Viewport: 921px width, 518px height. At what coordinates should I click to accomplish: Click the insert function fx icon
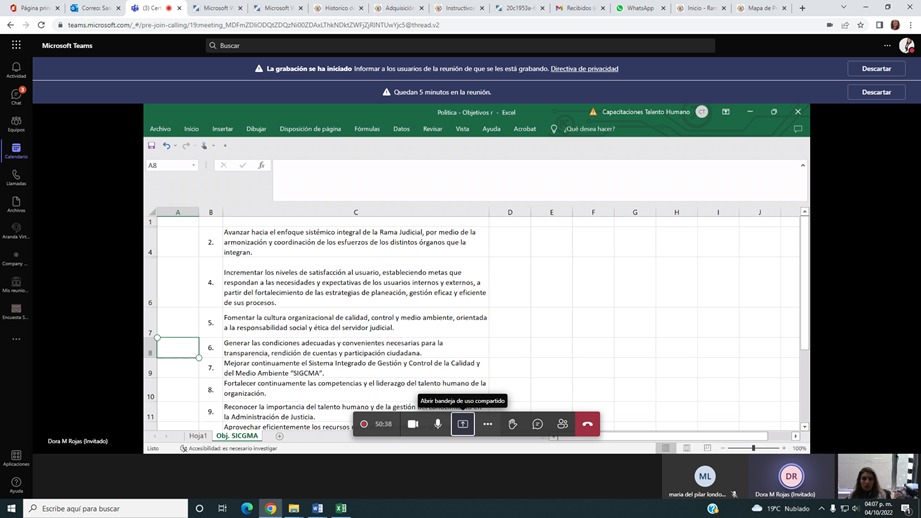click(x=261, y=166)
